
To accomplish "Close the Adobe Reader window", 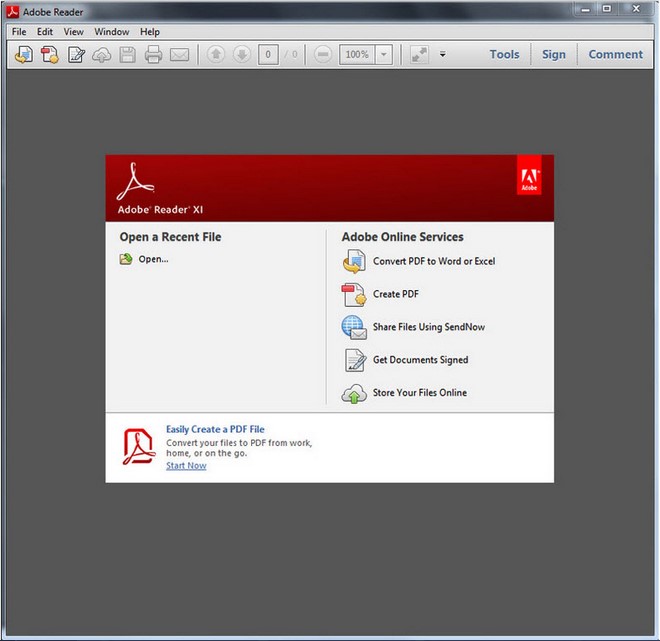I will tap(636, 9).
